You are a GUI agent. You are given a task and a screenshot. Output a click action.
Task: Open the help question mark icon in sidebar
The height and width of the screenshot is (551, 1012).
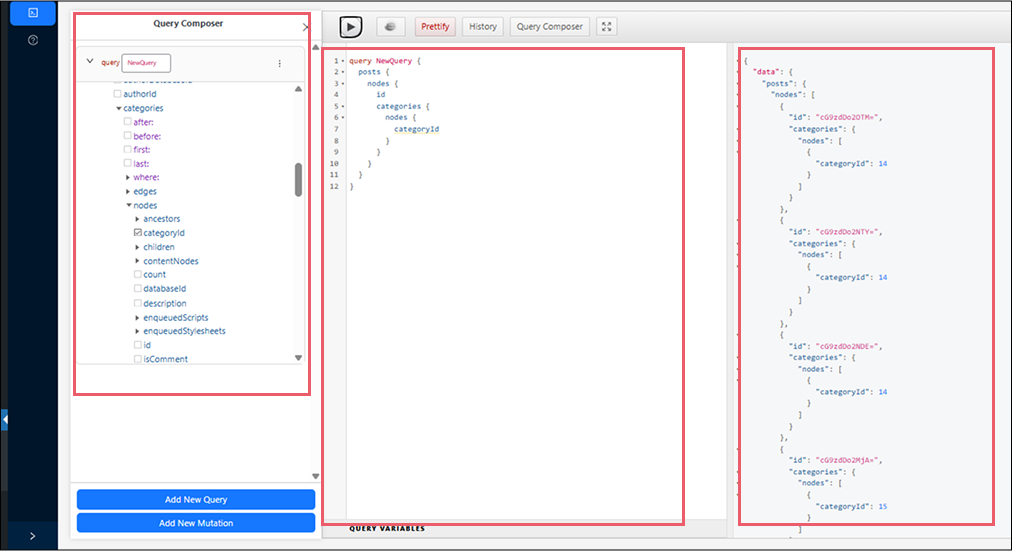[x=33, y=40]
